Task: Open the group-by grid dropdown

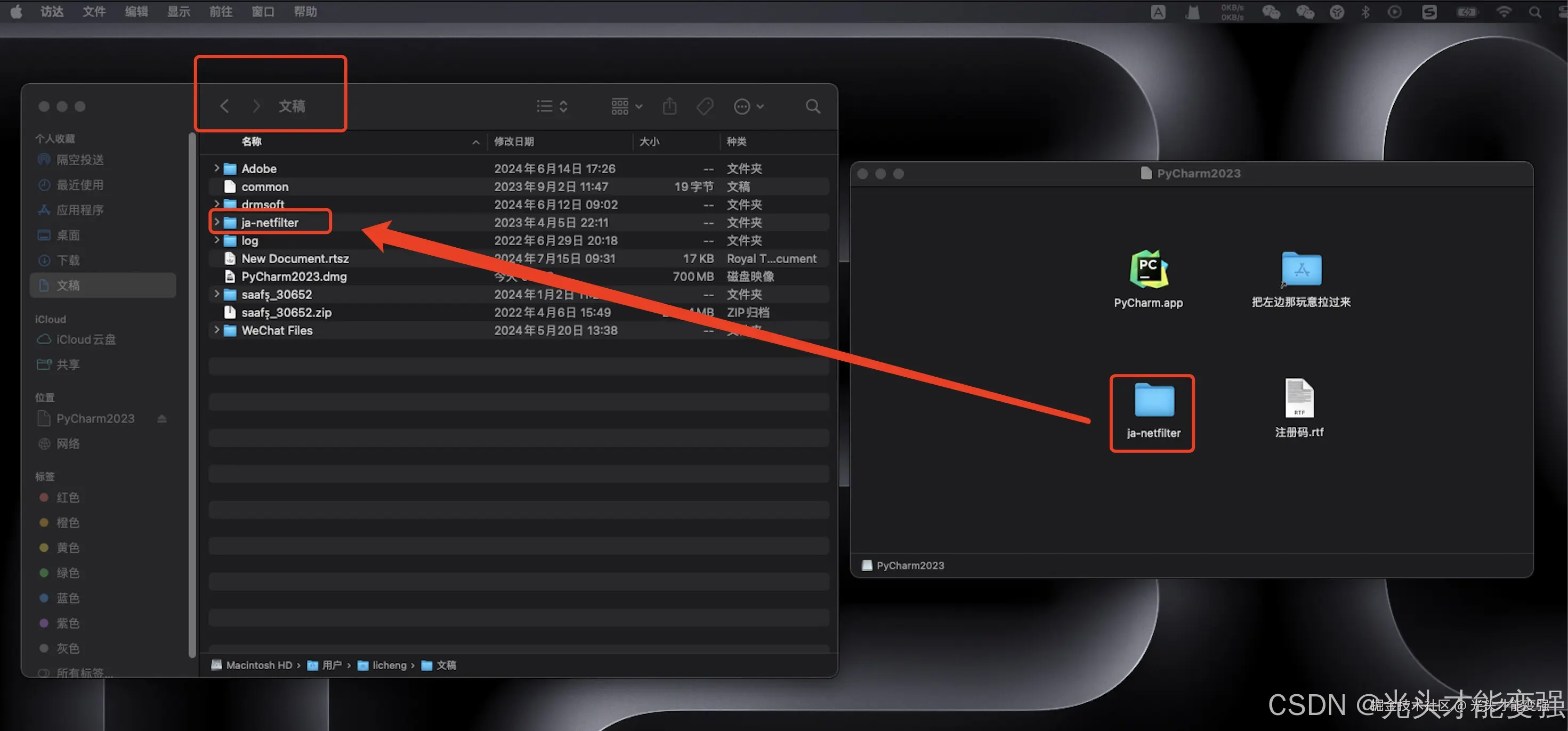Action: tap(626, 107)
